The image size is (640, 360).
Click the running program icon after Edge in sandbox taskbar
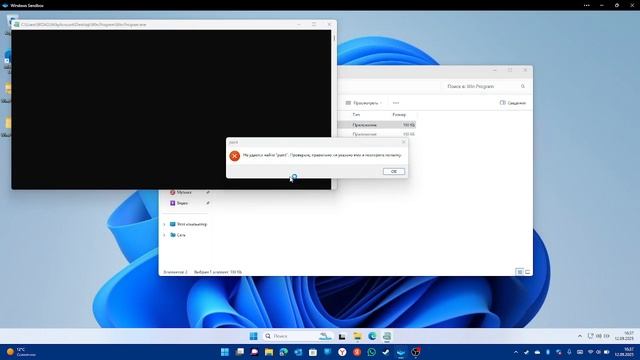coord(387,336)
